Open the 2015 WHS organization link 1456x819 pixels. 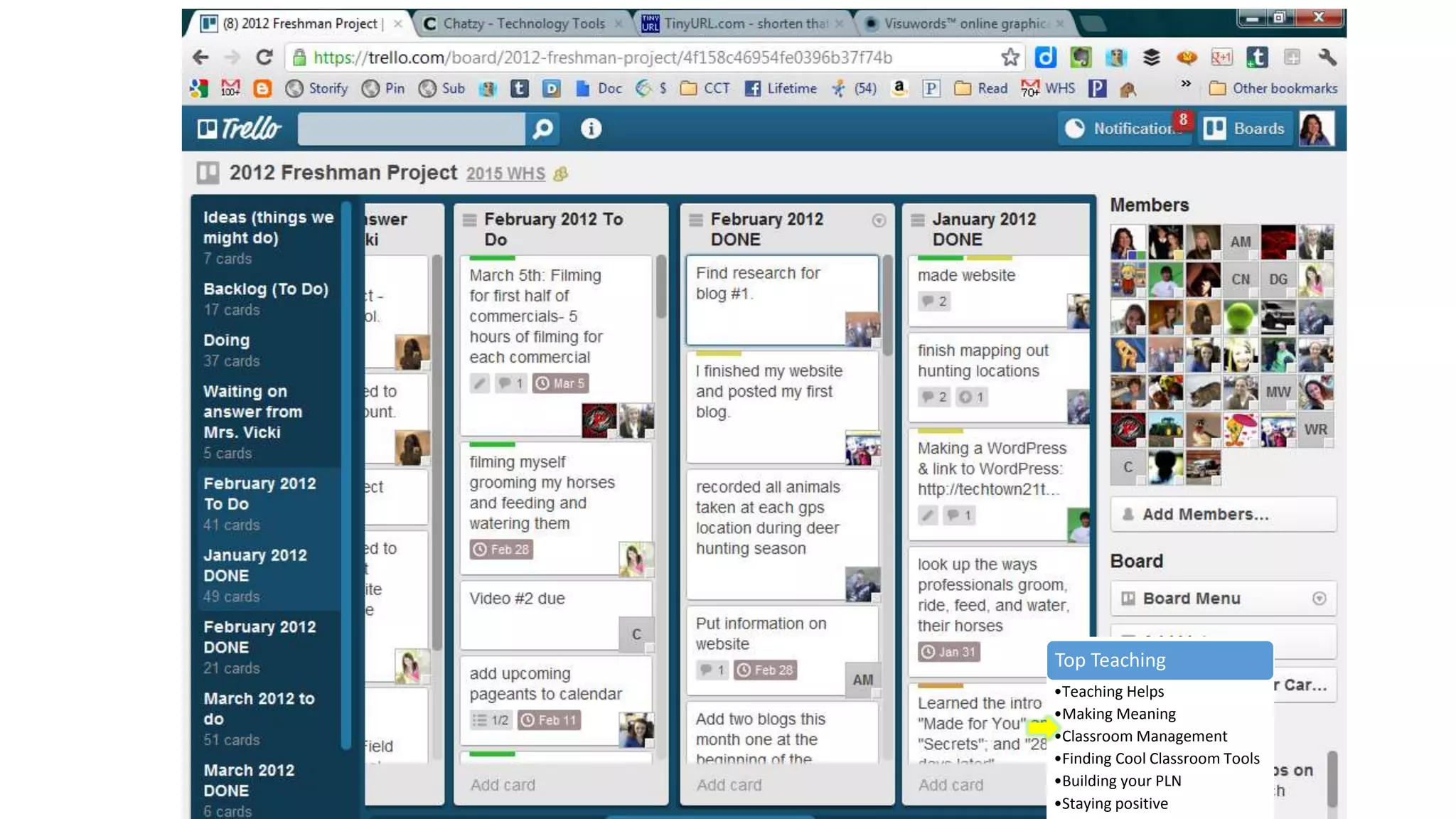[x=505, y=174]
